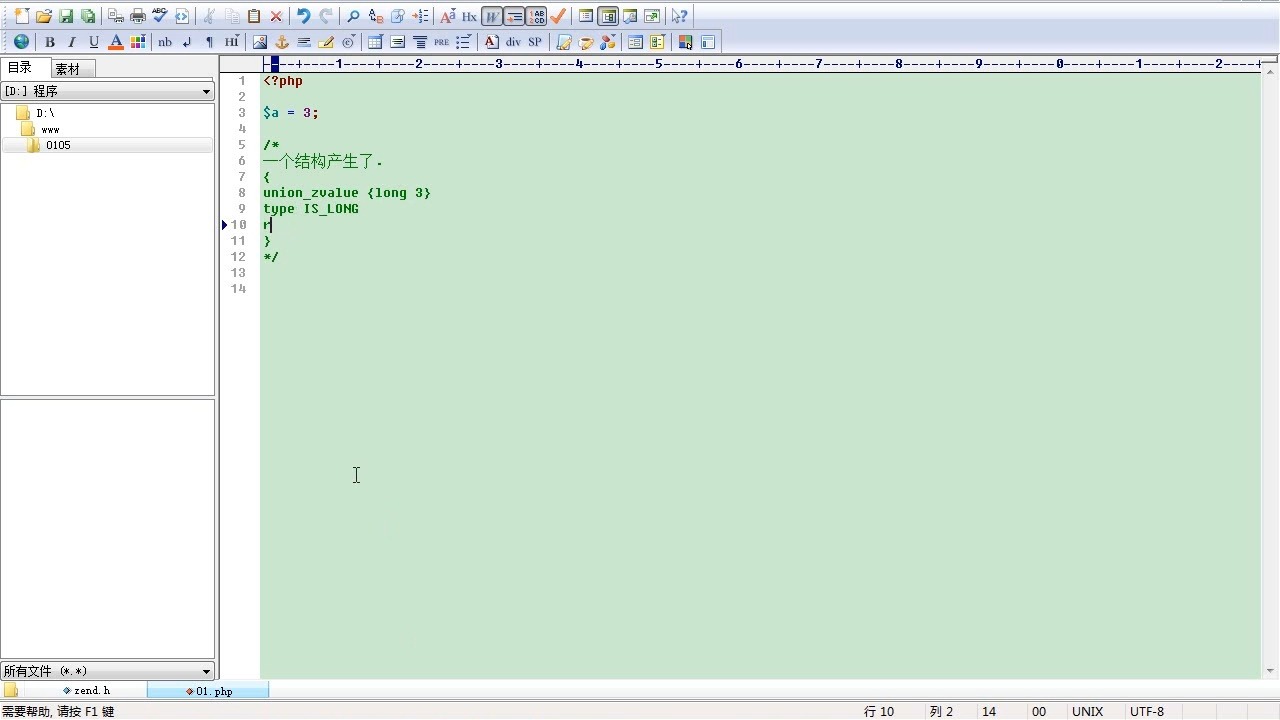The height and width of the screenshot is (720, 1280).
Task: Select the www folder in tree
Action: click(49, 129)
